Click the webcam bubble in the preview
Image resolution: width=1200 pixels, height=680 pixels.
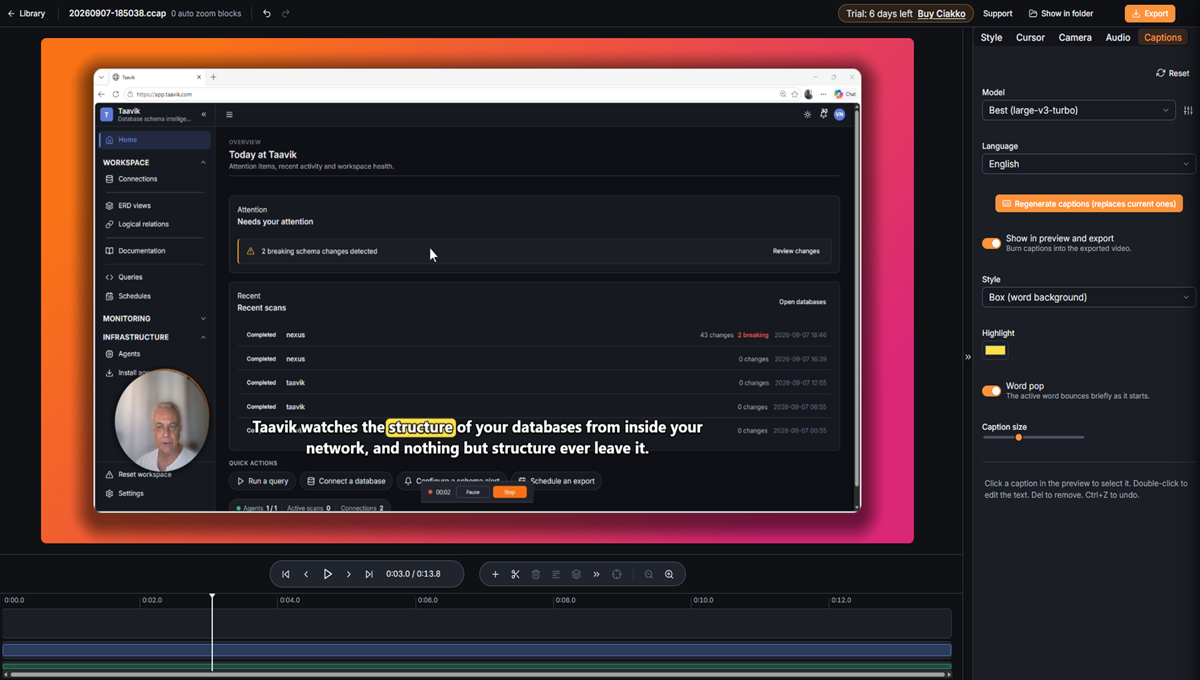(x=162, y=421)
